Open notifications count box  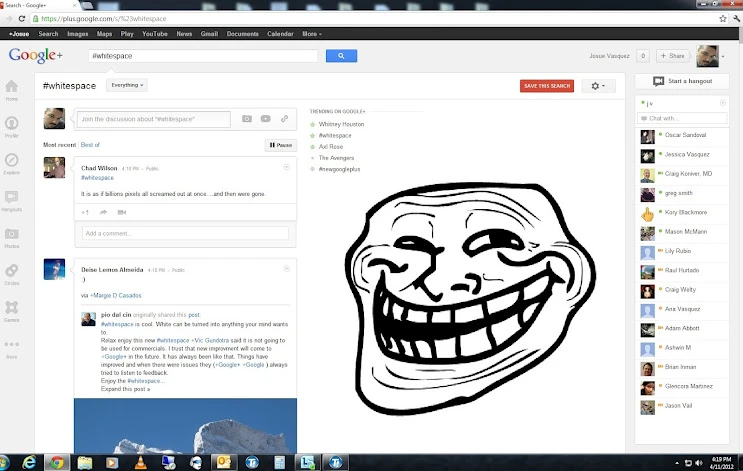coord(643,56)
